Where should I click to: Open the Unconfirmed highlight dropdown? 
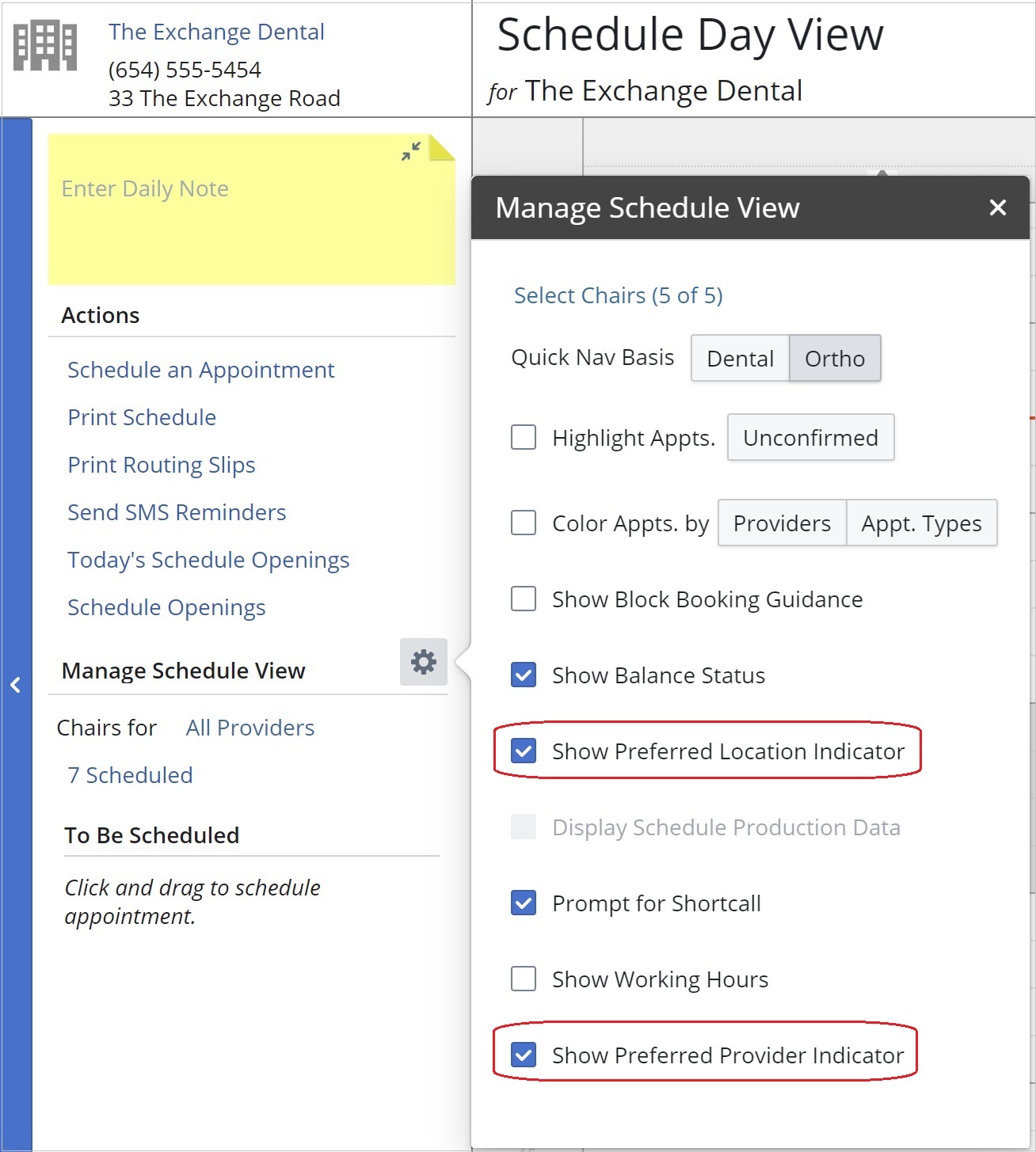click(810, 437)
